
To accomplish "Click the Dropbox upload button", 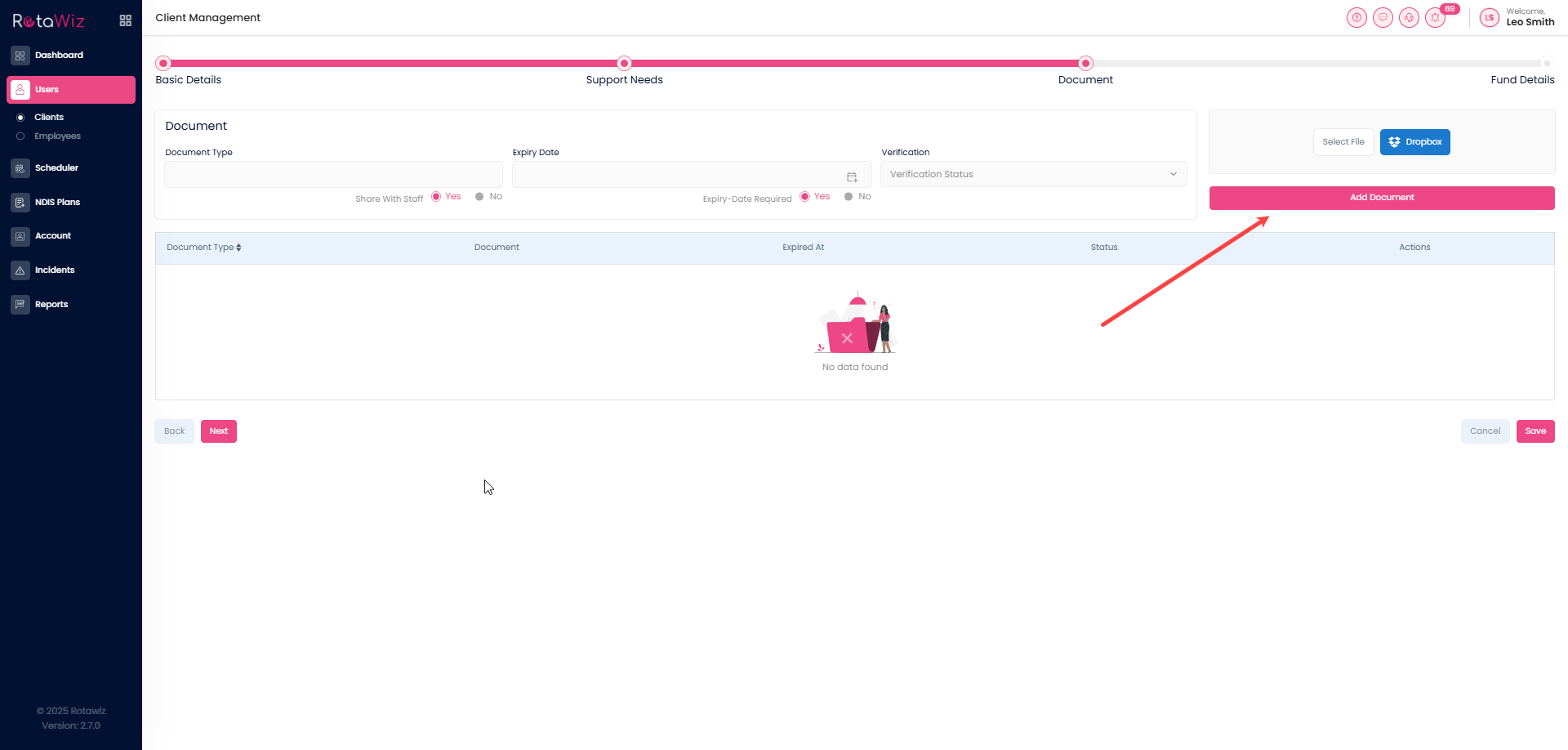I will 1414,142.
